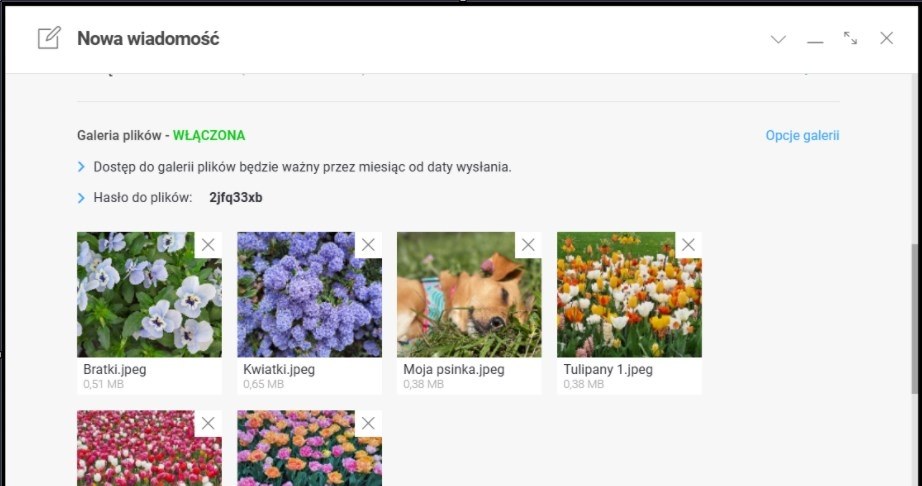Remove Tulipany 1.jpeg from the gallery
The image size is (922, 486).
tap(688, 245)
